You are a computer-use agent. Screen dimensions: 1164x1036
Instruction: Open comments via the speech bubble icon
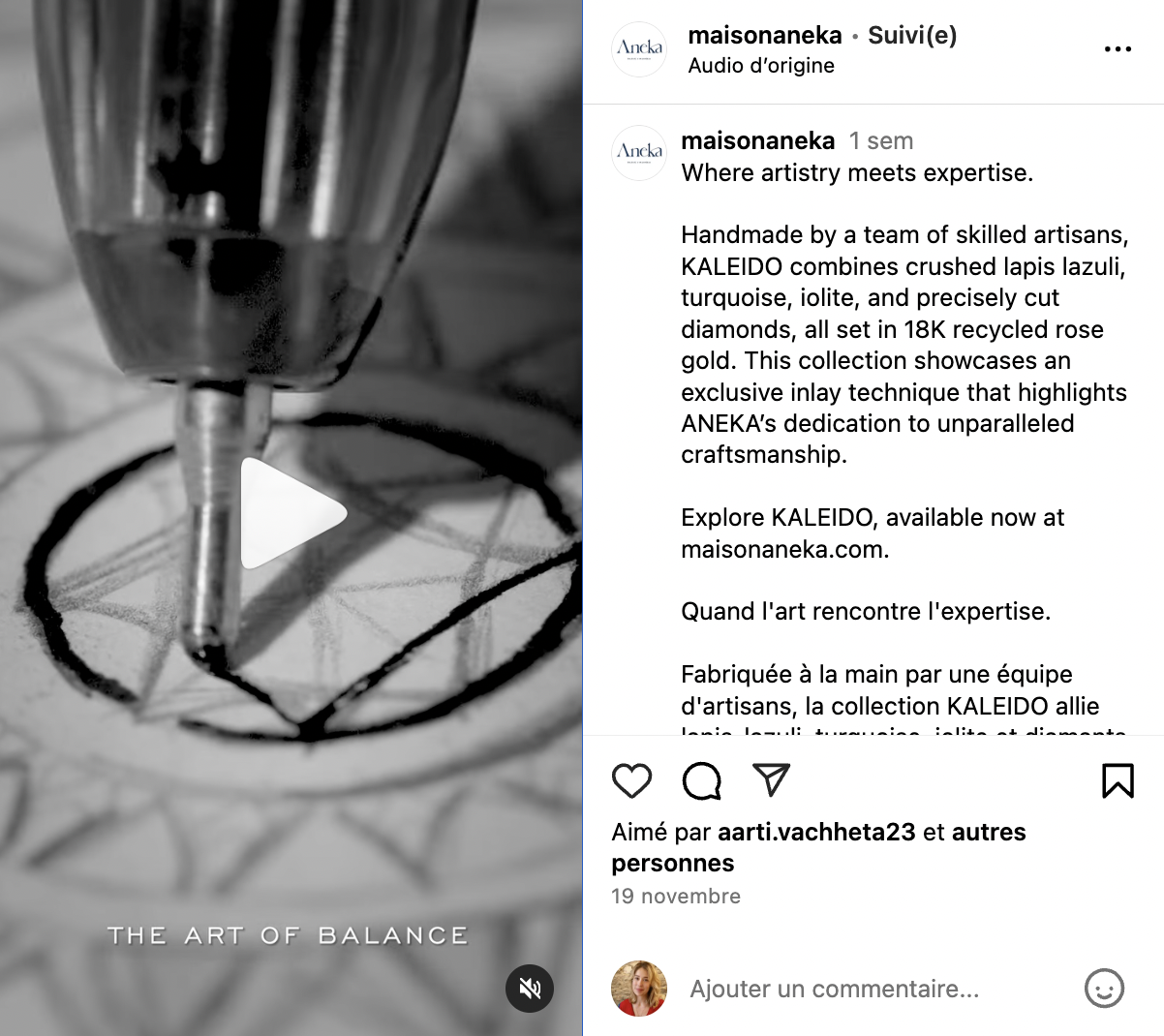pyautogui.click(x=702, y=780)
